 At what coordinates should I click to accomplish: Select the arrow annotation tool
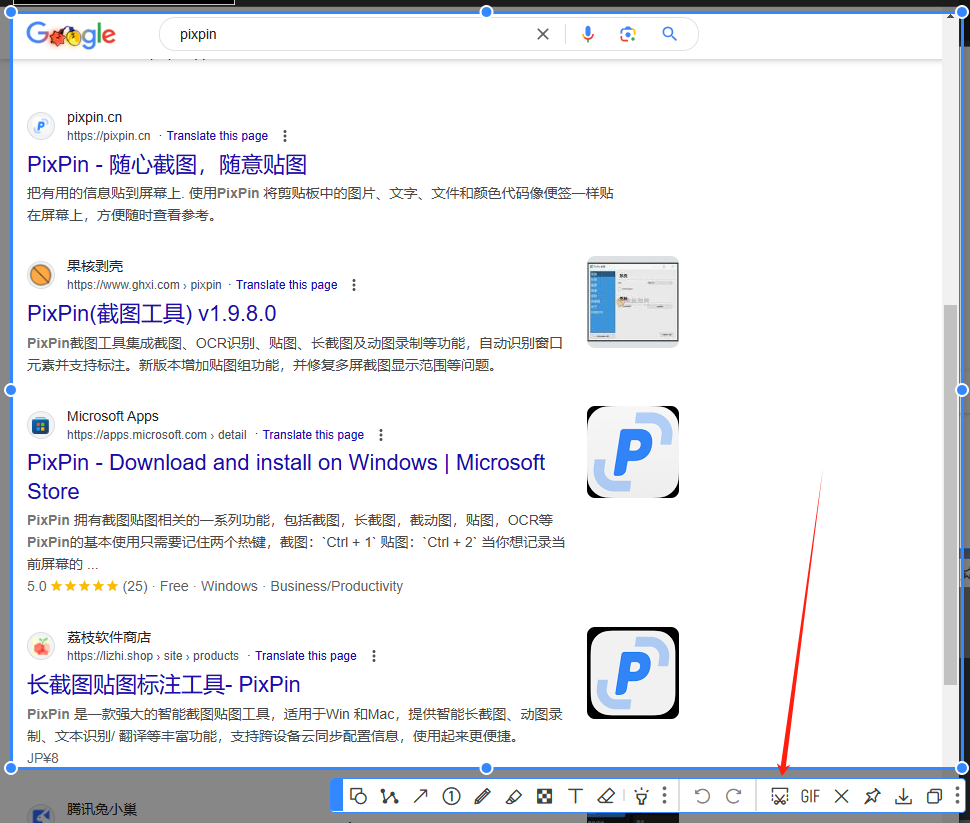click(420, 796)
